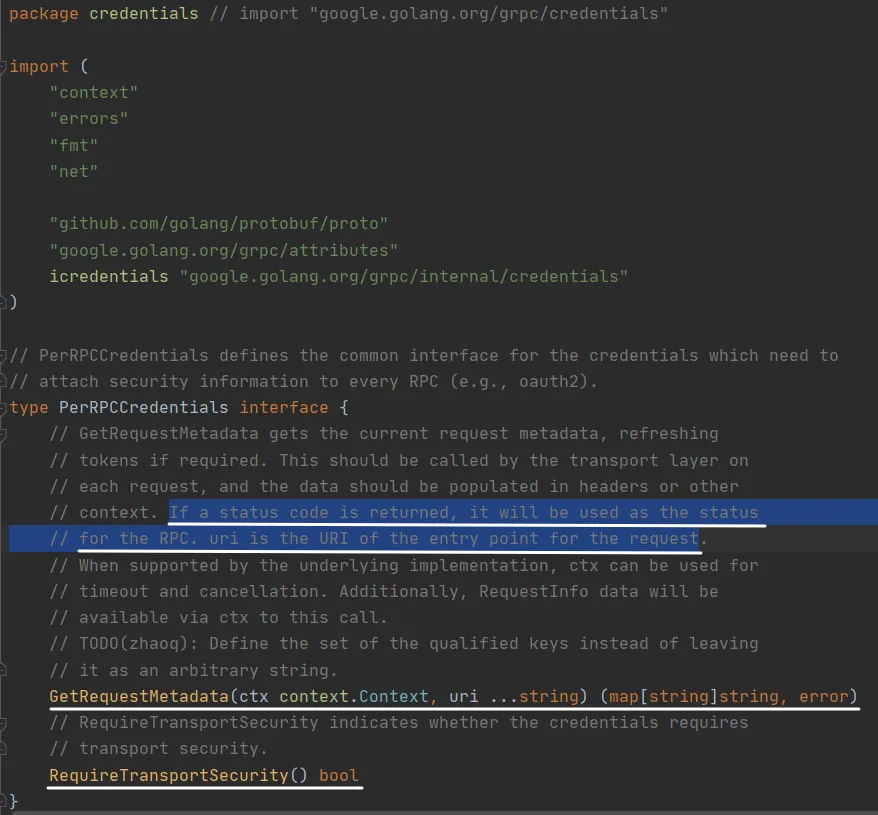Screen dimensions: 878x815
Task: Click the '// TODO(zhaoq): Define the set' comment line
Action: (x=404, y=644)
